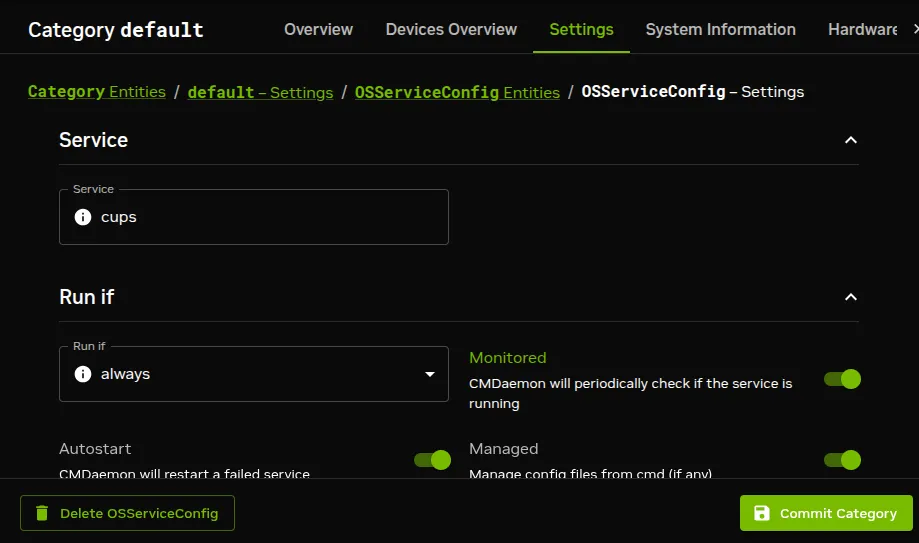Click into the Service field containing cups
The height and width of the screenshot is (543, 919).
[x=254, y=216]
